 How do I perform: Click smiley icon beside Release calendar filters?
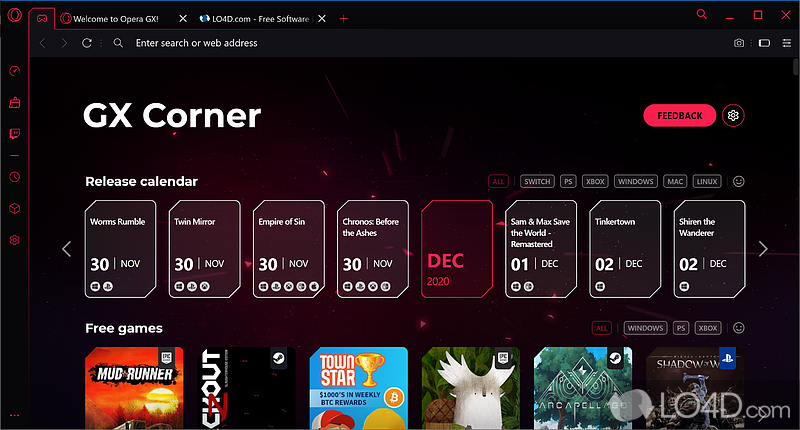(x=739, y=181)
